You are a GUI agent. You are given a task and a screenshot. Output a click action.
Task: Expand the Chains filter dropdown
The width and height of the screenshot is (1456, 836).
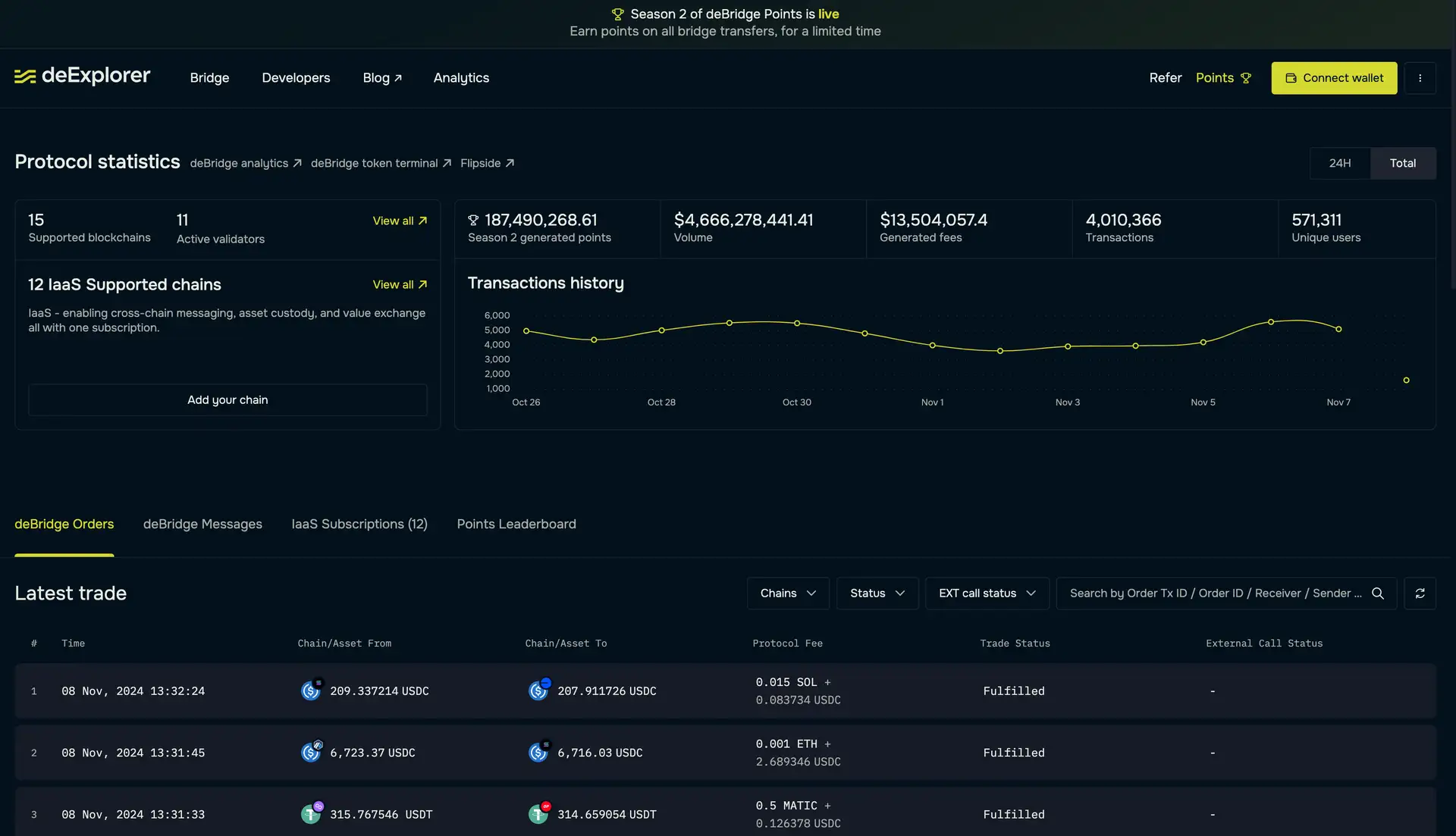coord(788,593)
